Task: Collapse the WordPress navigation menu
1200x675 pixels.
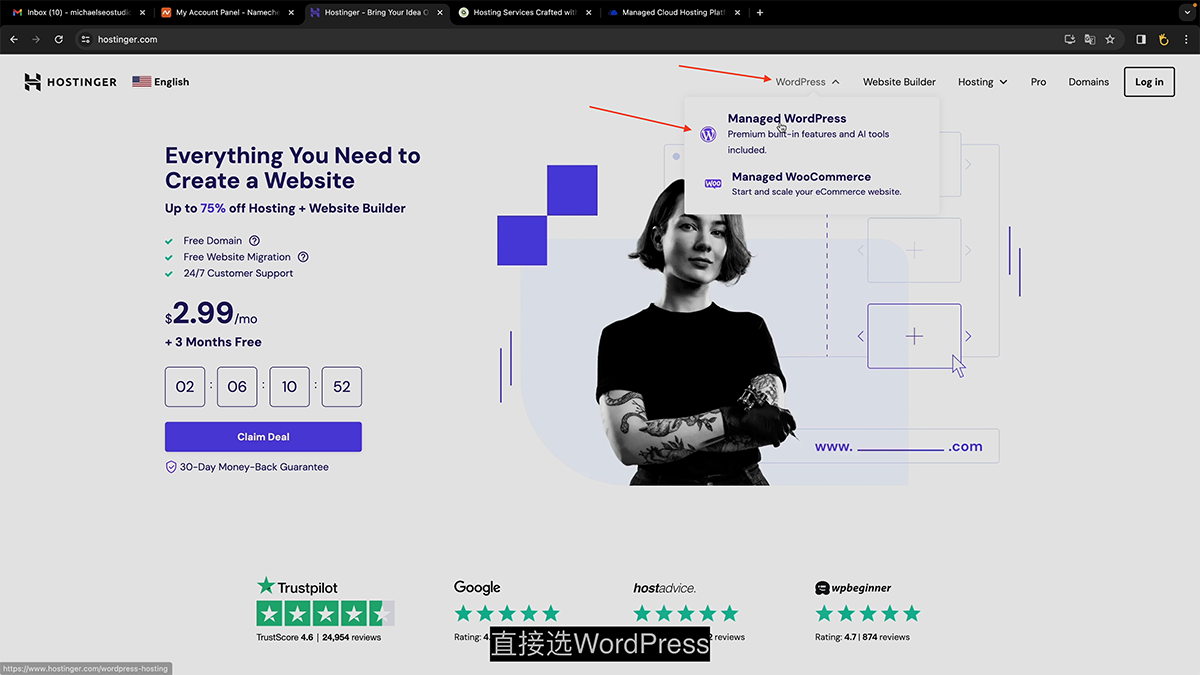Action: tap(807, 82)
